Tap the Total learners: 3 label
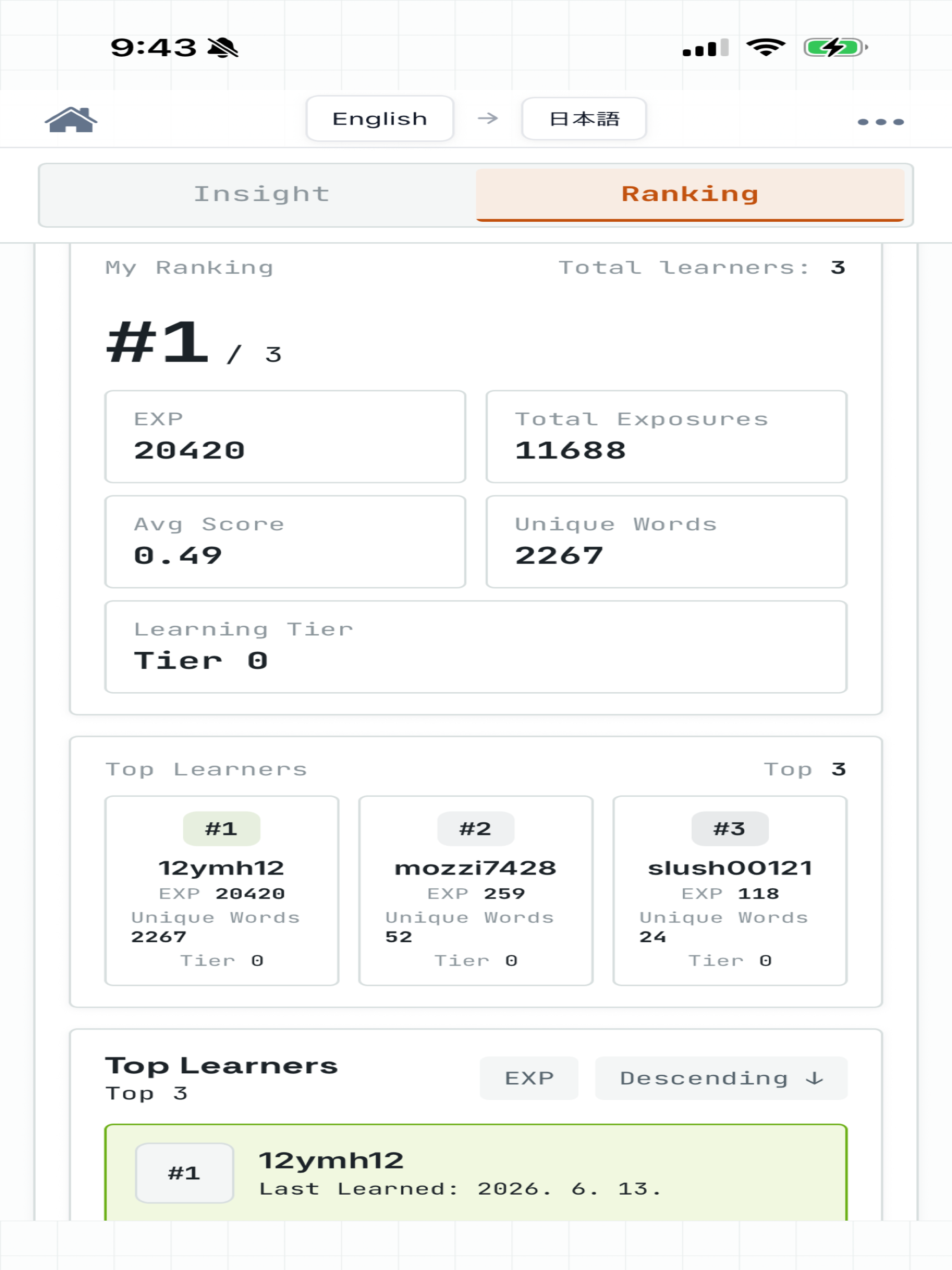Image resolution: width=952 pixels, height=1270 pixels. 701,268
